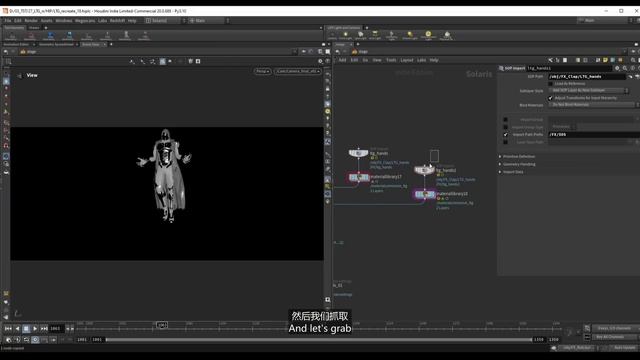Viewport: 640px width, 360px height.
Task: Toggle the Layer Save Path checkbox
Action: coord(505,142)
